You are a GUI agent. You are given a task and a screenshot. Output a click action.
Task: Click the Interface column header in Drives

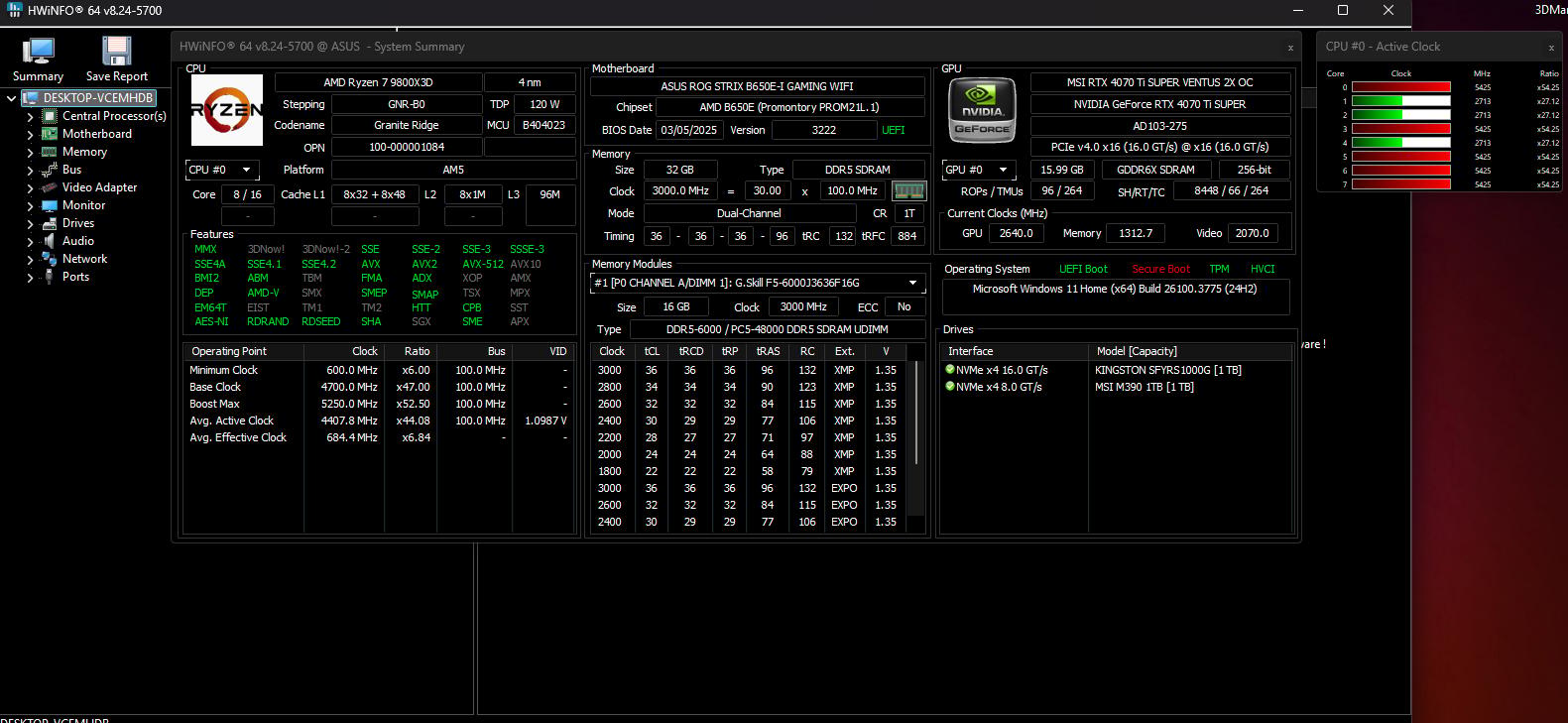[x=1014, y=351]
